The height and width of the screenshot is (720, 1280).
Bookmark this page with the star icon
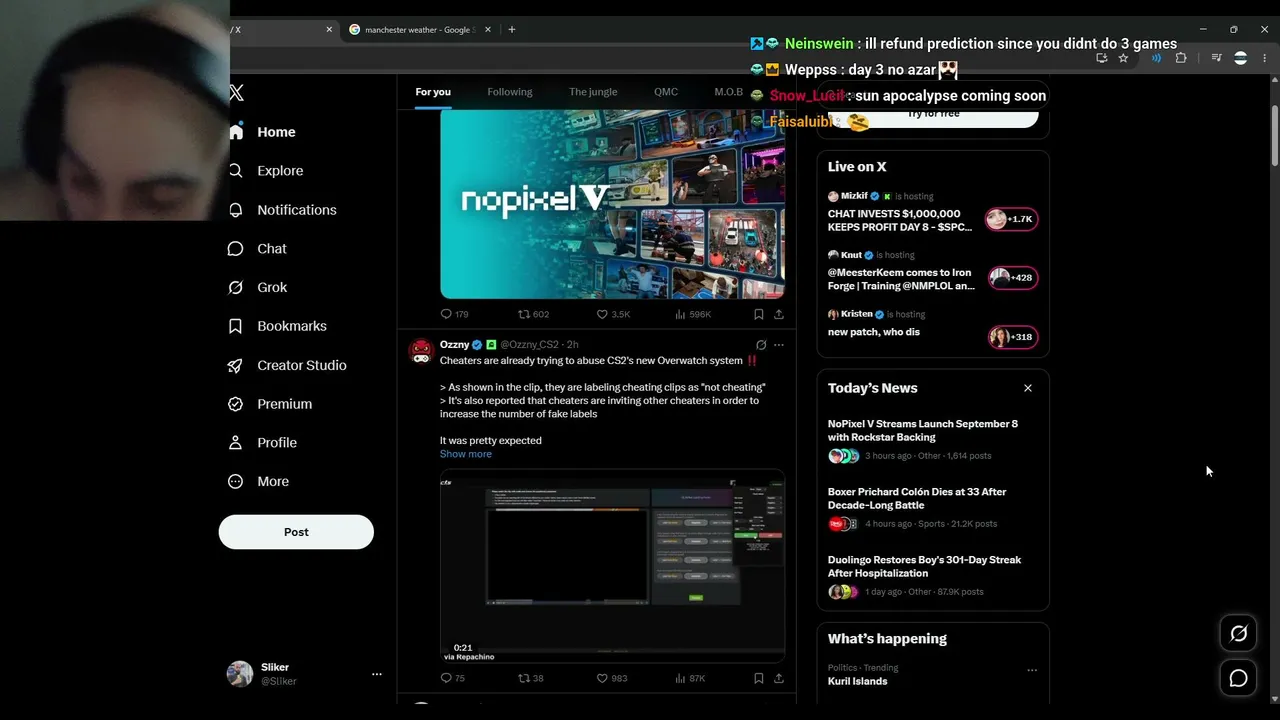(x=1123, y=58)
